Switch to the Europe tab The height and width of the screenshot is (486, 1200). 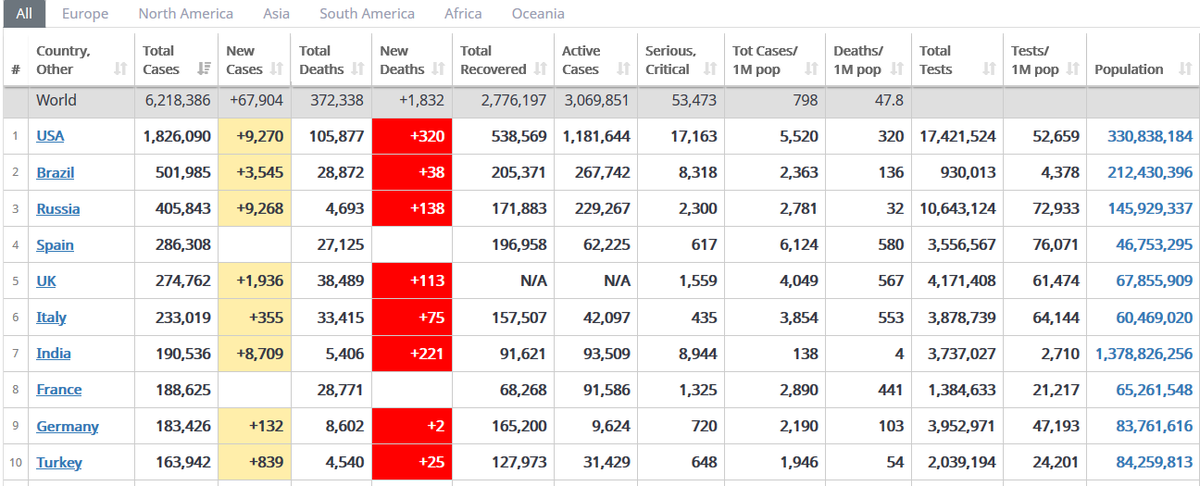85,14
